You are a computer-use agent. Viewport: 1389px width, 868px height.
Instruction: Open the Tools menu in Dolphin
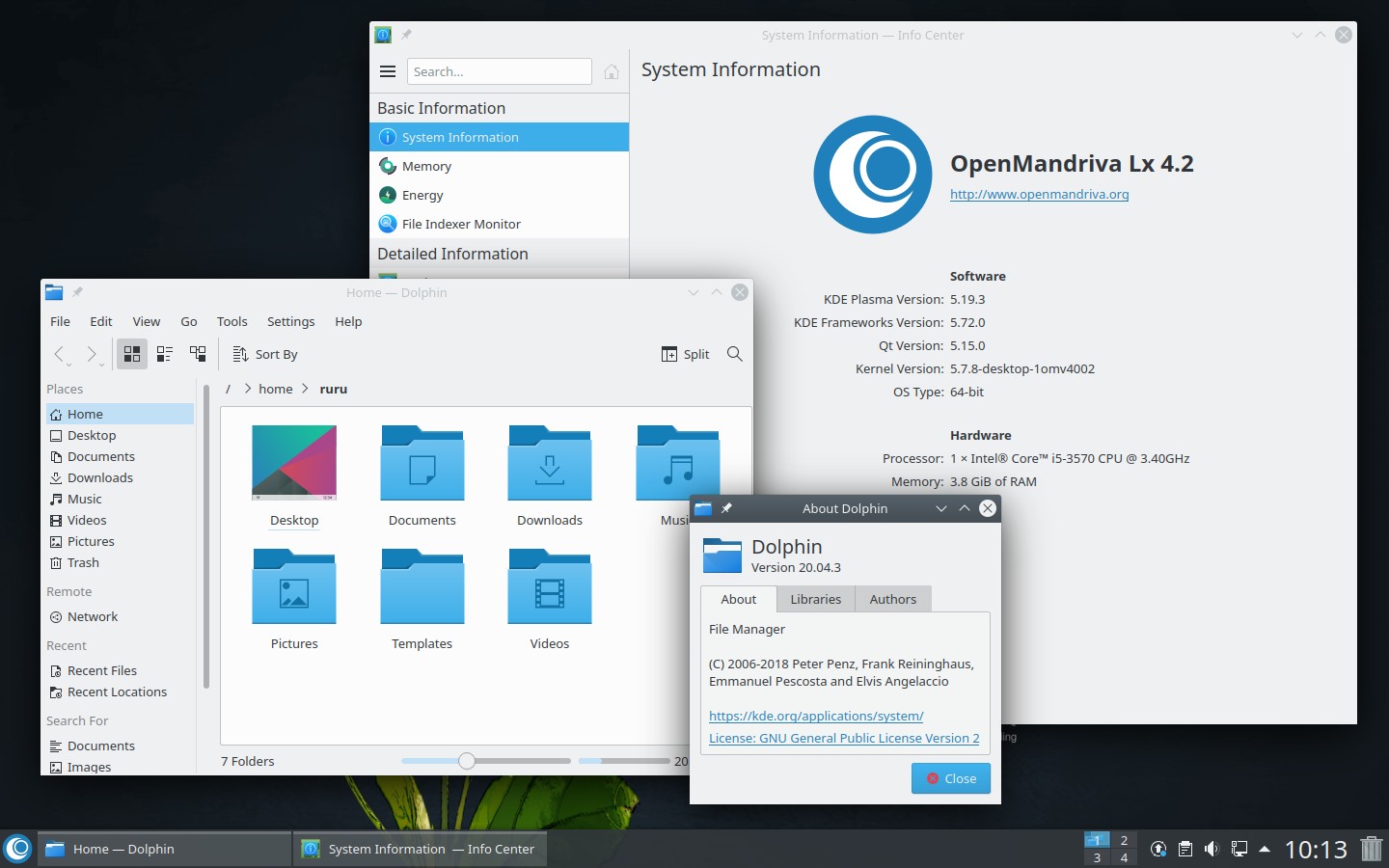click(232, 321)
